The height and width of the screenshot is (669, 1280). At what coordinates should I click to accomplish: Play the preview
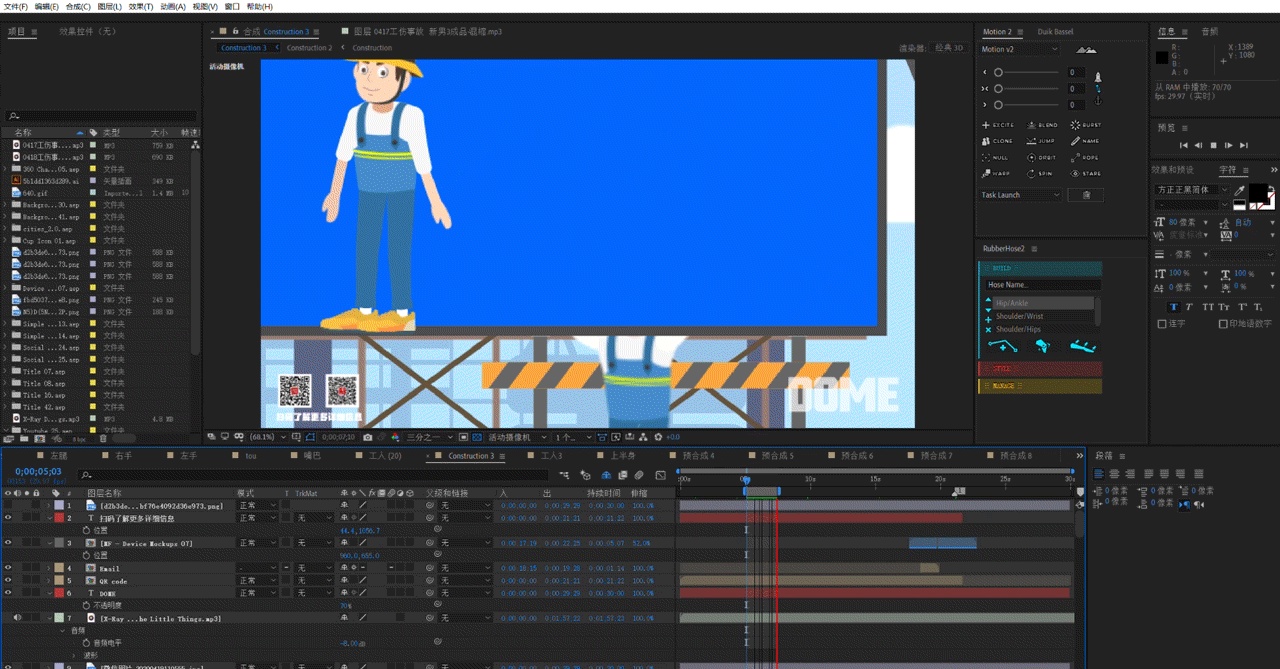point(1213,146)
